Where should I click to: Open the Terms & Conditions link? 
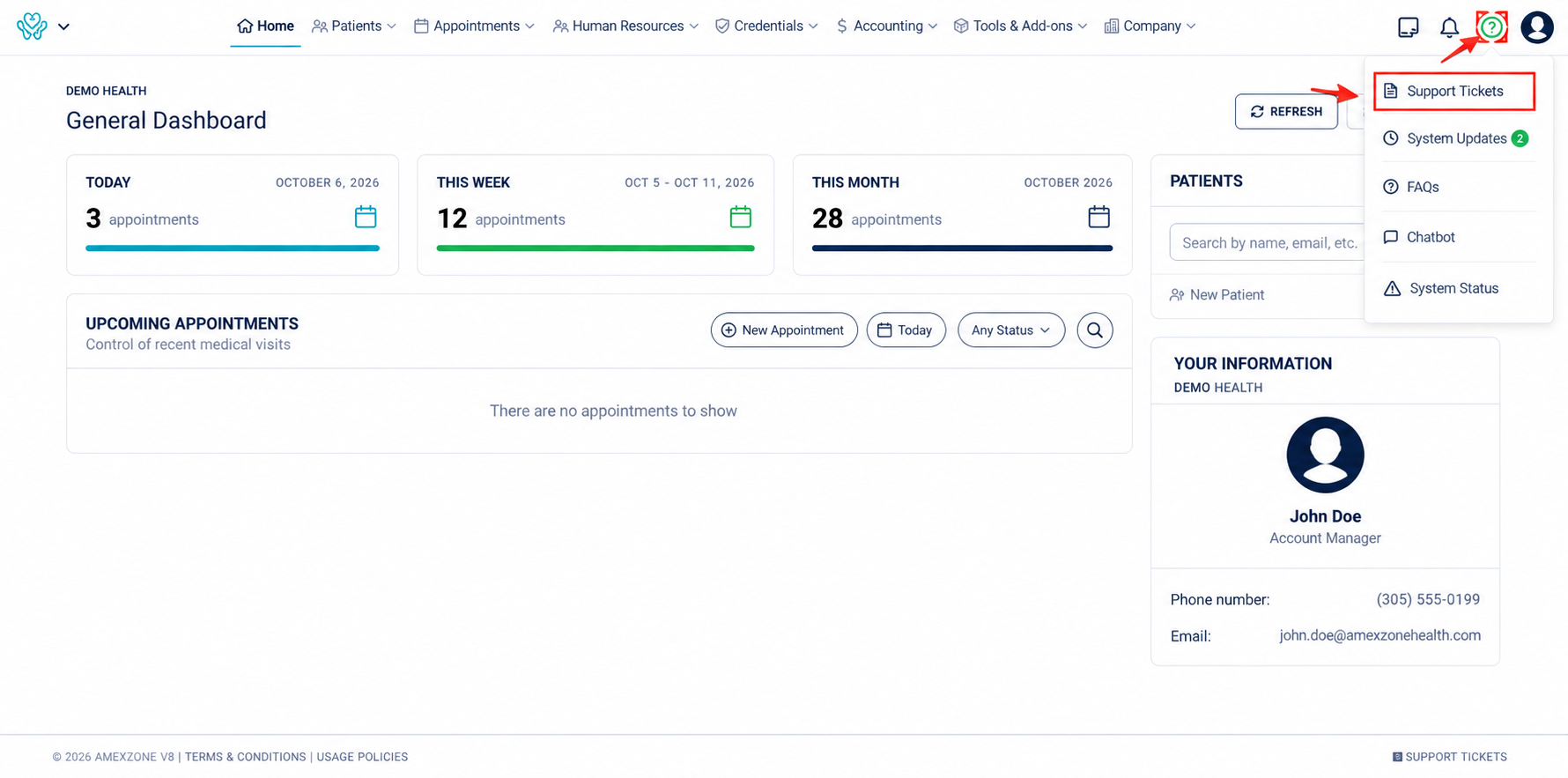[x=245, y=757]
